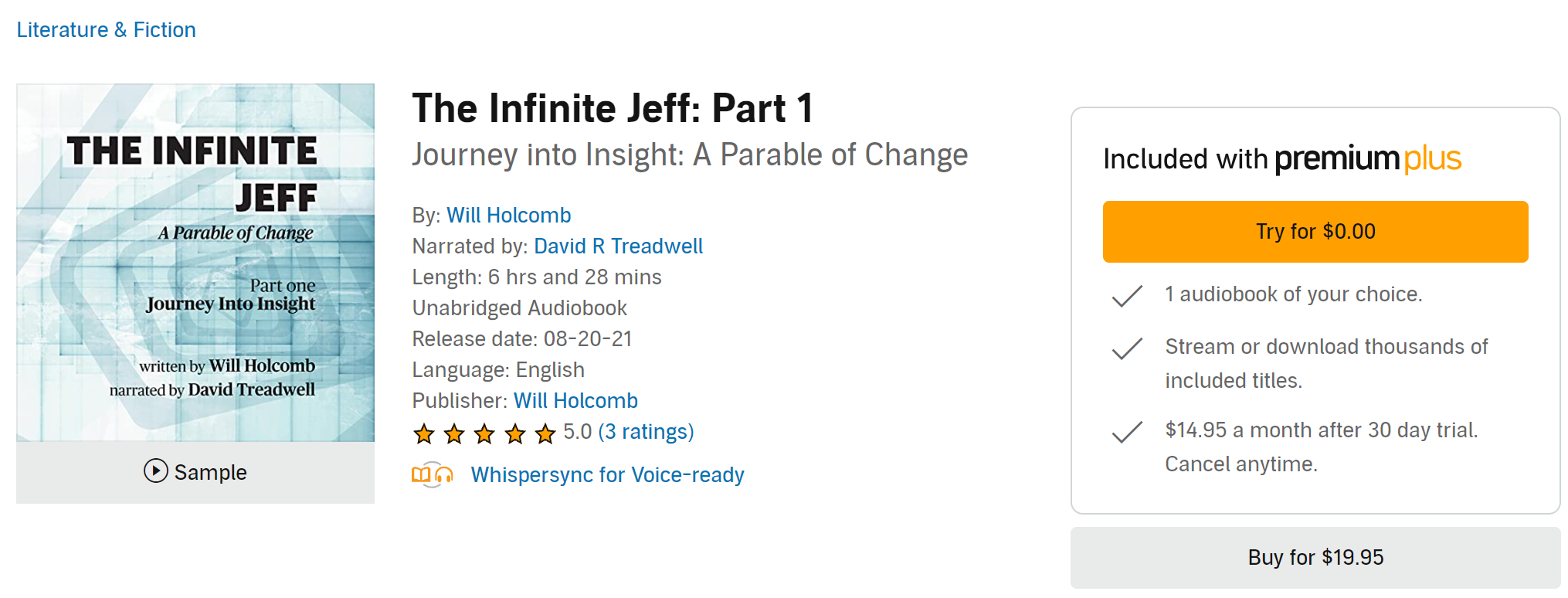Click the 5.0 rating score text
Image resolution: width=1568 pixels, height=598 pixels.
576,431
